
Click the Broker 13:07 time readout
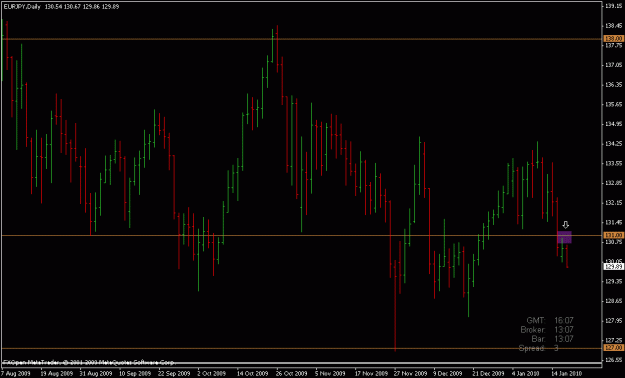tap(547, 330)
